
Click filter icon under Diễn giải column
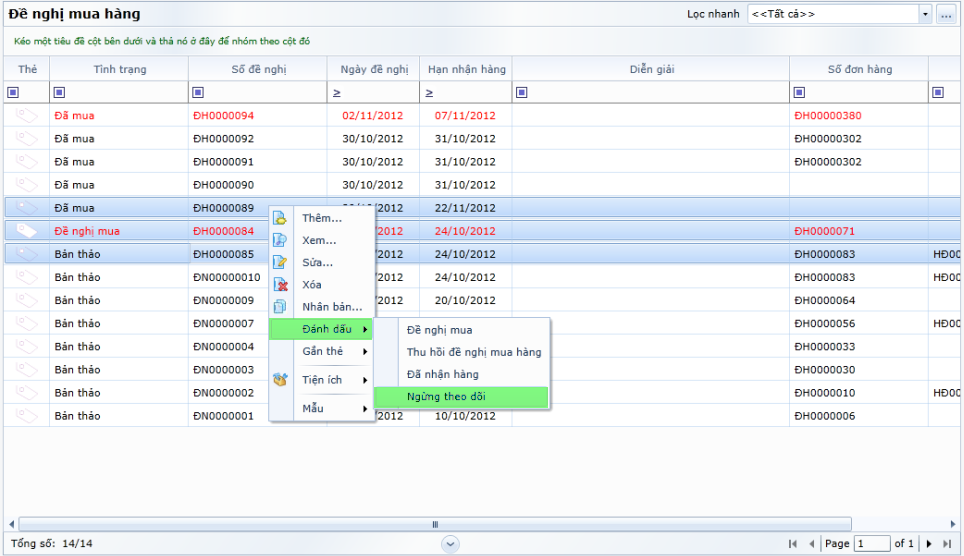(522, 93)
